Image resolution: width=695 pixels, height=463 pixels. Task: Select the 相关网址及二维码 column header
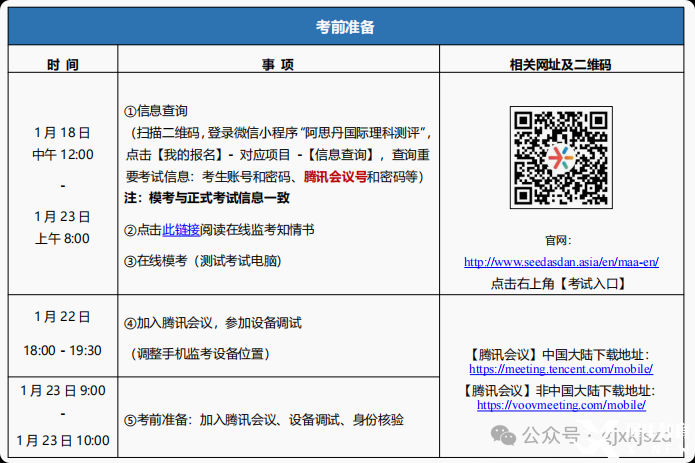[561, 65]
